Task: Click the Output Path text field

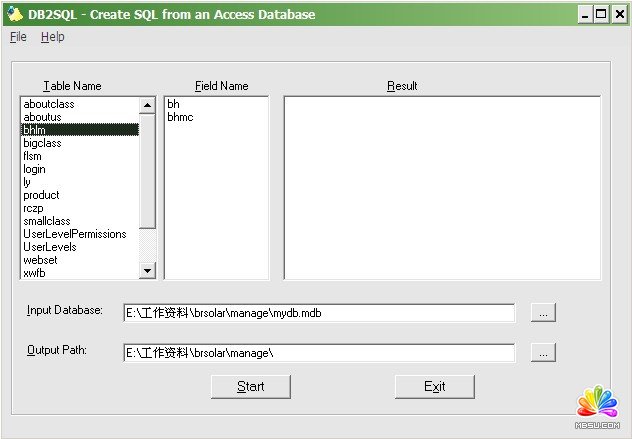Action: (318, 353)
